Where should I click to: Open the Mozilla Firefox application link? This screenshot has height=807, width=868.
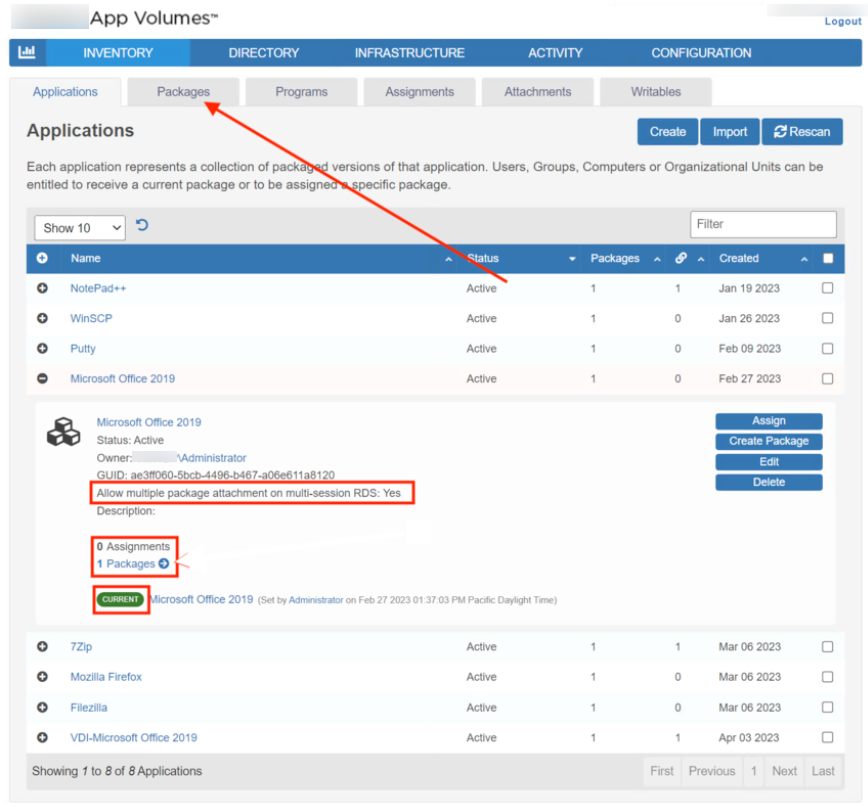coord(106,677)
